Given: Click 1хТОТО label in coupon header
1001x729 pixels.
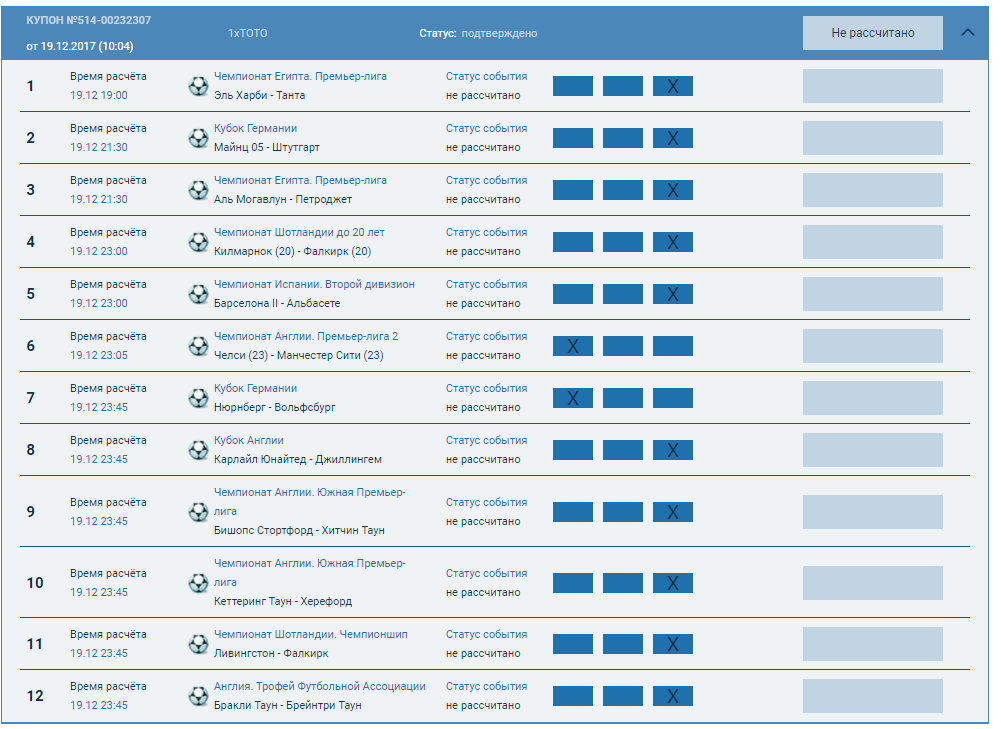Looking at the screenshot, I should pyautogui.click(x=247, y=33).
